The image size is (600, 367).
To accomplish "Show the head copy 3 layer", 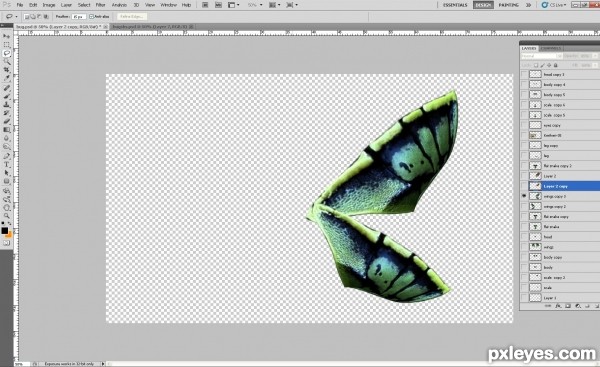I will [524, 74].
